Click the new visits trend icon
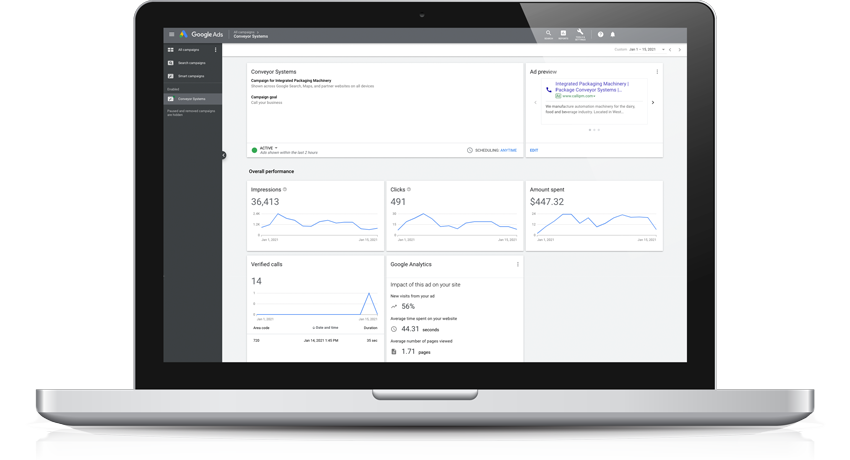850x460 pixels. (394, 307)
